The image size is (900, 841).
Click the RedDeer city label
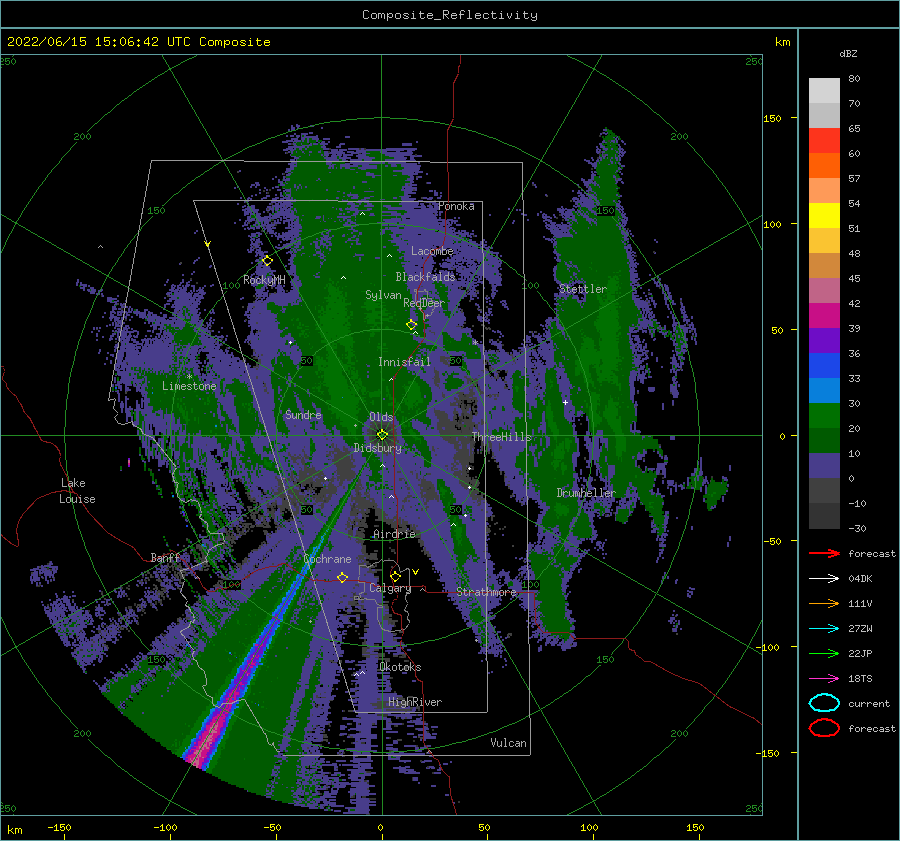[x=424, y=303]
